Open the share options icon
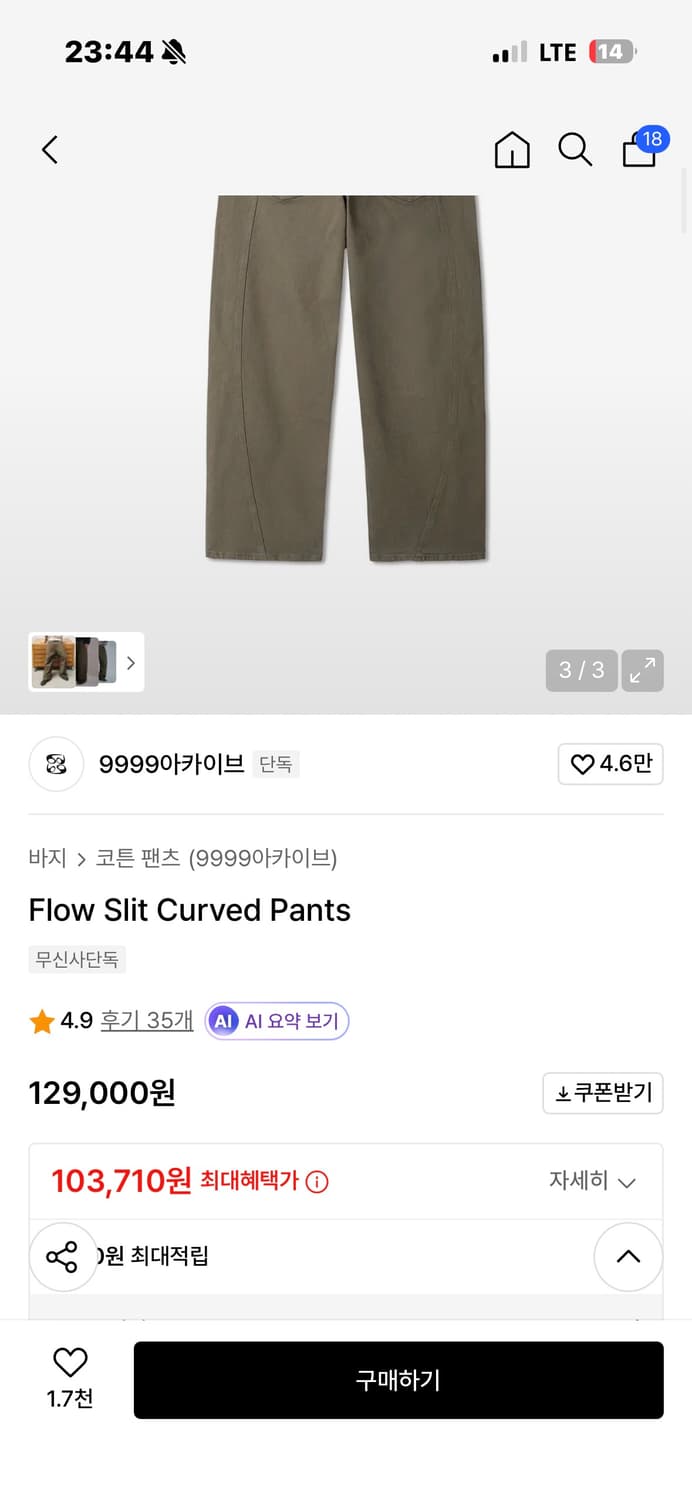692x1500 pixels. click(x=63, y=1257)
